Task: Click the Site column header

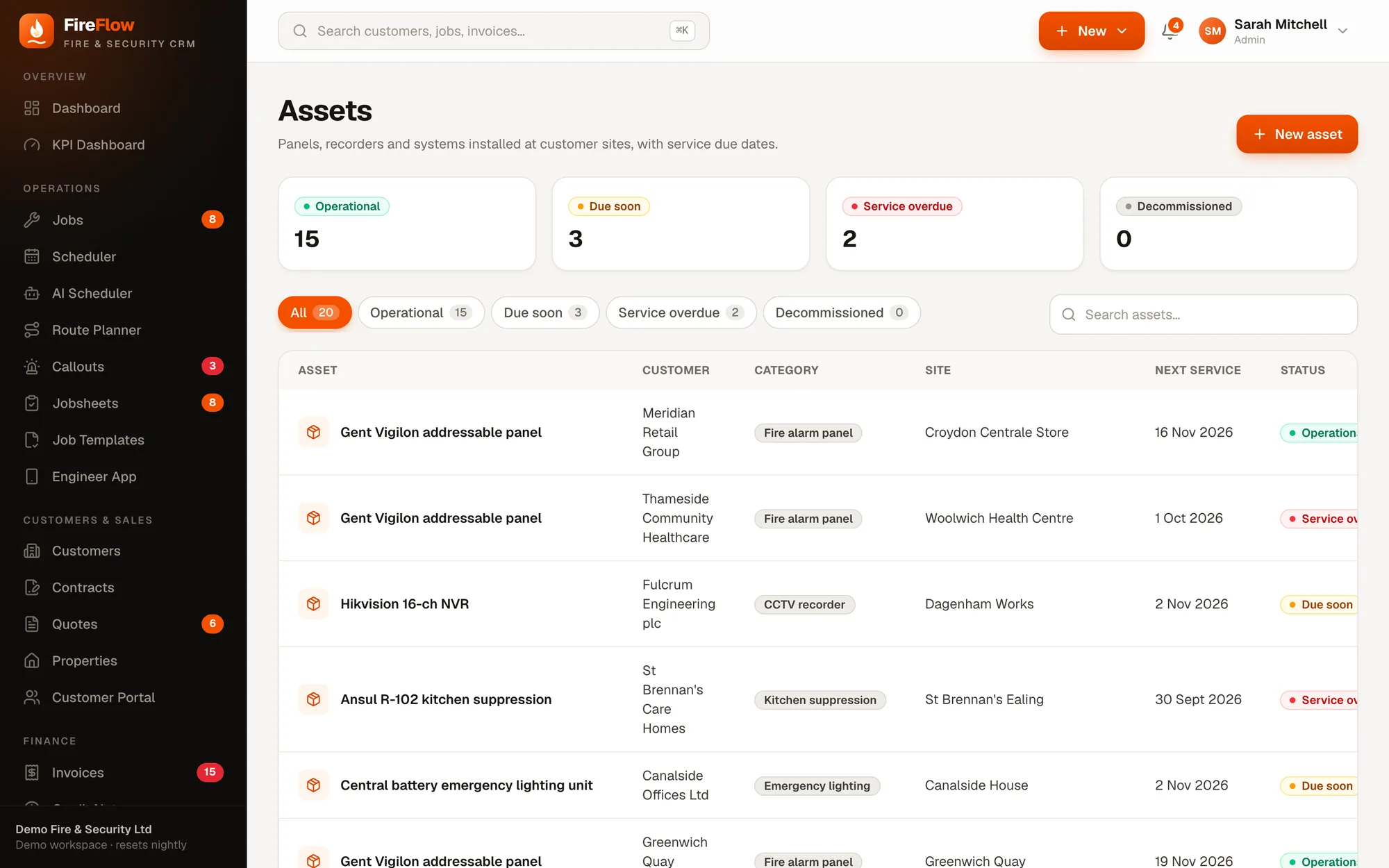Action: [938, 370]
